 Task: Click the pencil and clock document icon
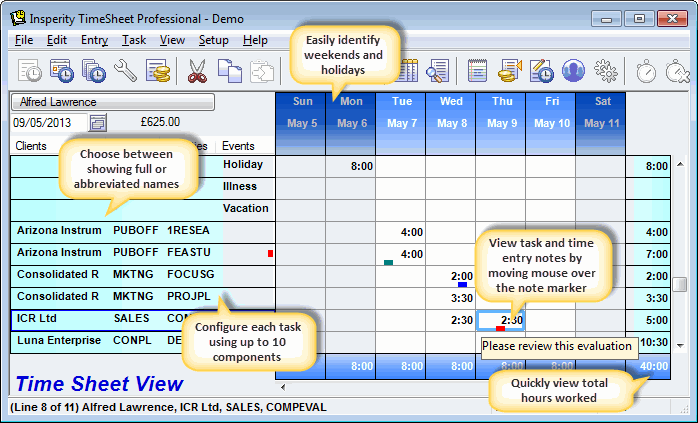tap(541, 71)
